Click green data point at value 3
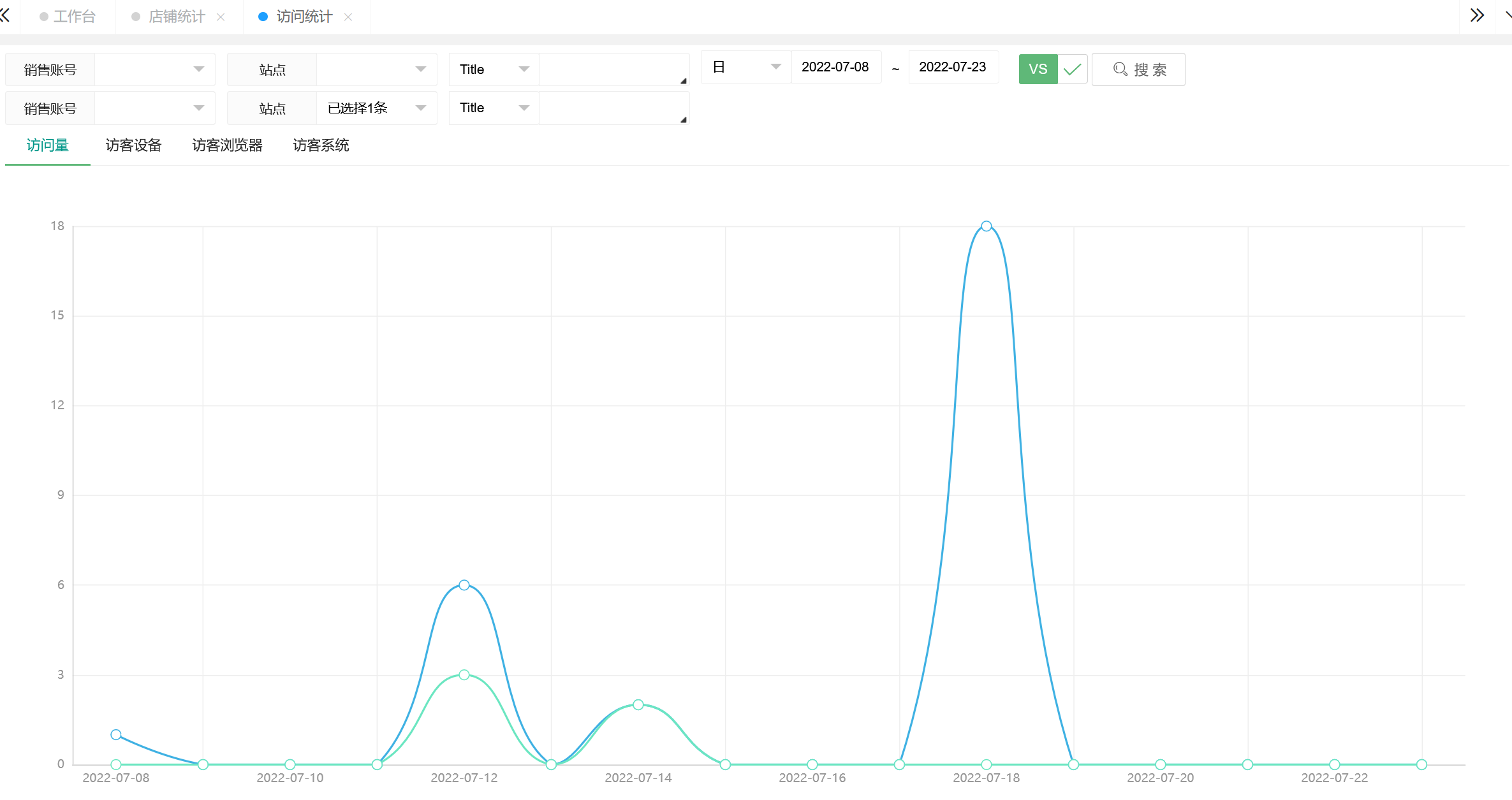Image resolution: width=1512 pixels, height=800 pixels. pos(464,675)
